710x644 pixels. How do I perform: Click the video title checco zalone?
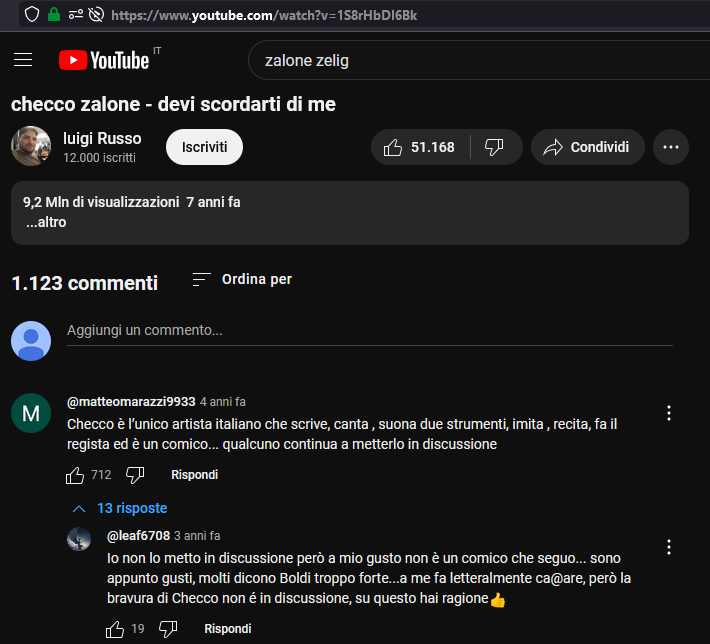click(173, 104)
